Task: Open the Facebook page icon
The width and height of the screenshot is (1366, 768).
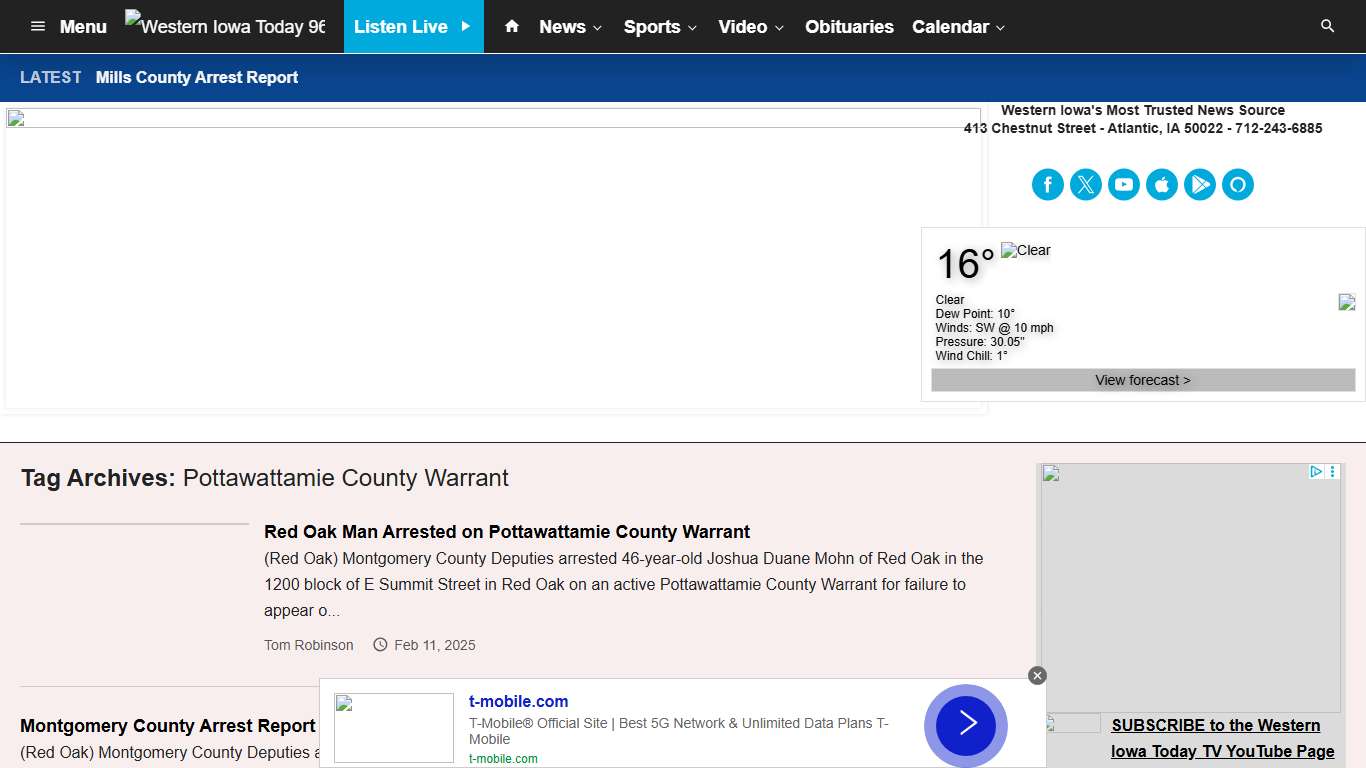Action: [1048, 184]
